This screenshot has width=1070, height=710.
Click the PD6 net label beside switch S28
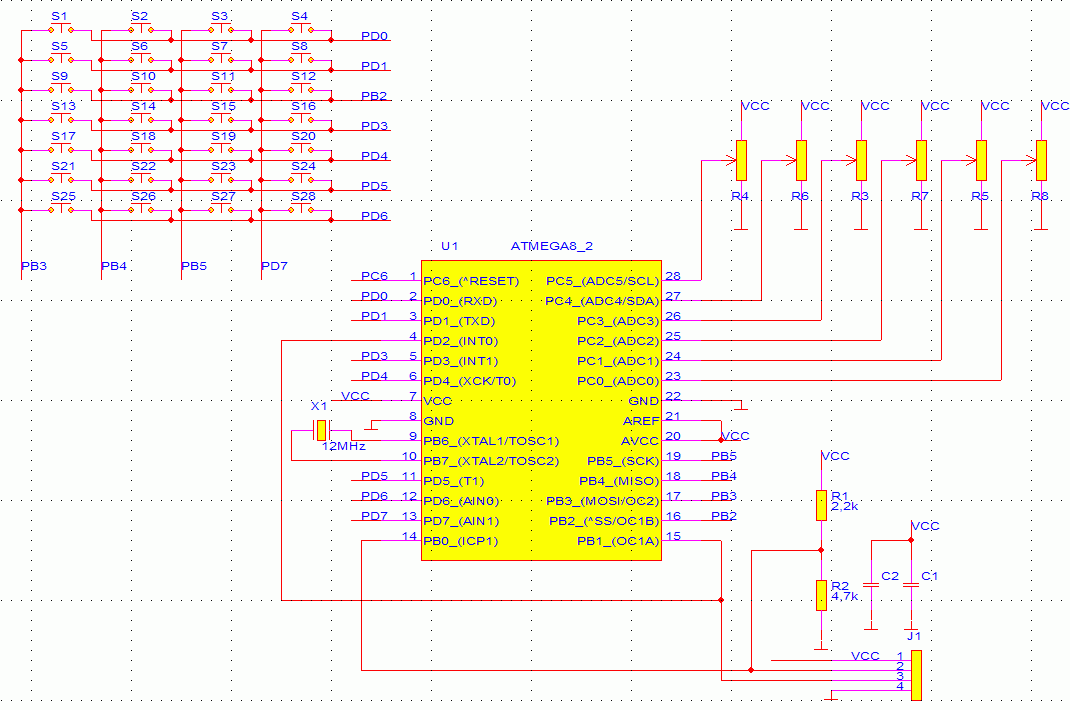coord(374,216)
